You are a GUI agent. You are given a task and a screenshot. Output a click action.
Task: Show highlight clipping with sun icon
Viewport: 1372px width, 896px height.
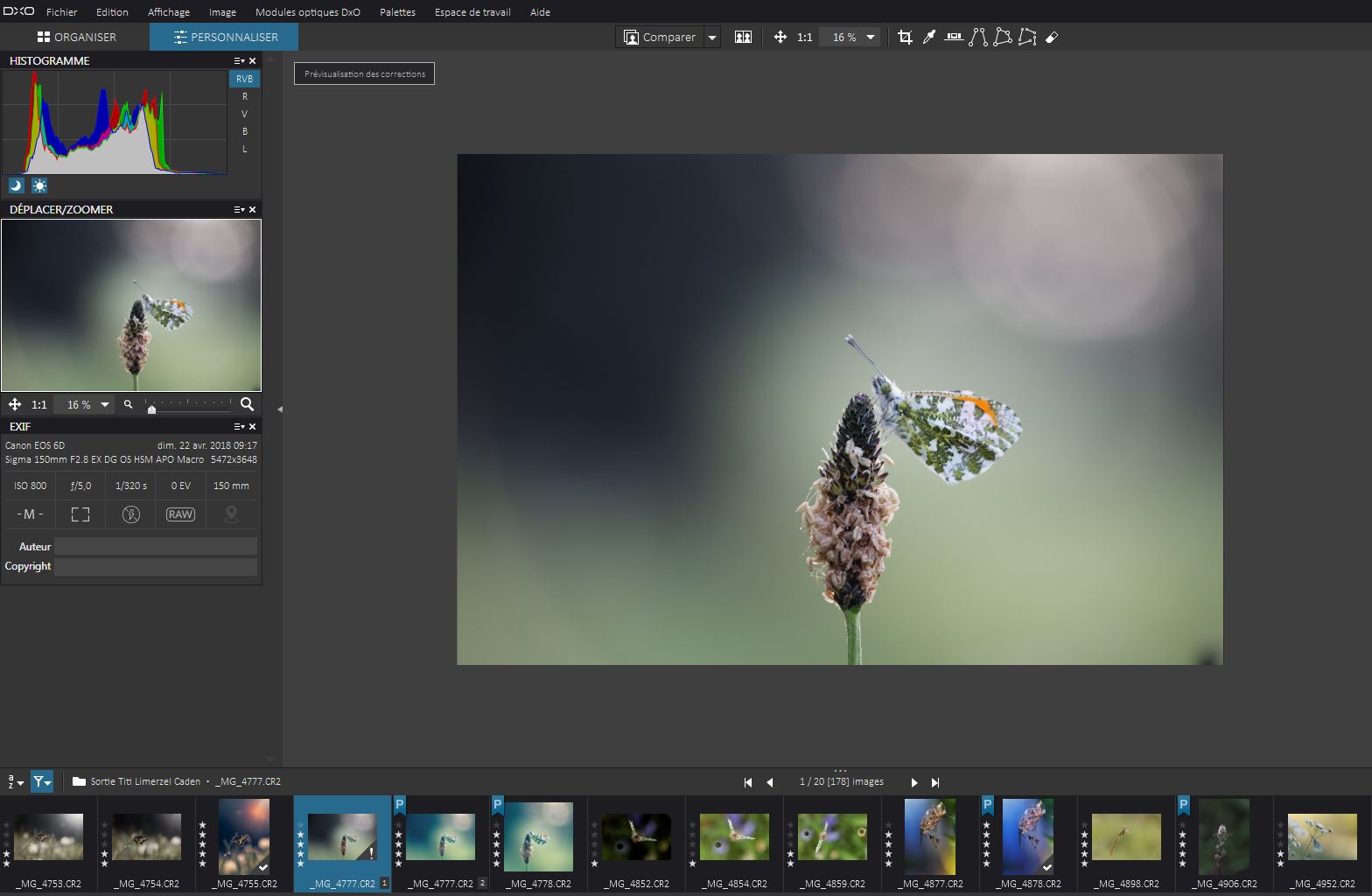coord(39,185)
